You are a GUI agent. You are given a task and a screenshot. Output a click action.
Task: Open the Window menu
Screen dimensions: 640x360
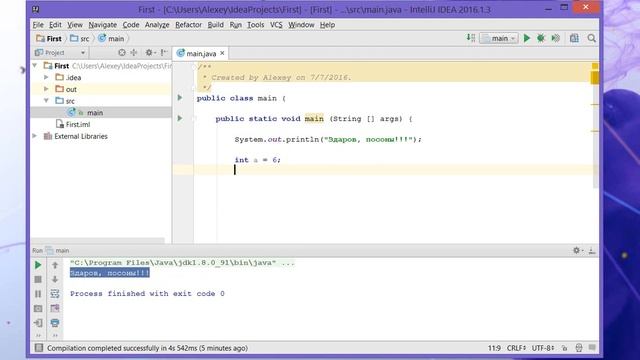click(301, 25)
